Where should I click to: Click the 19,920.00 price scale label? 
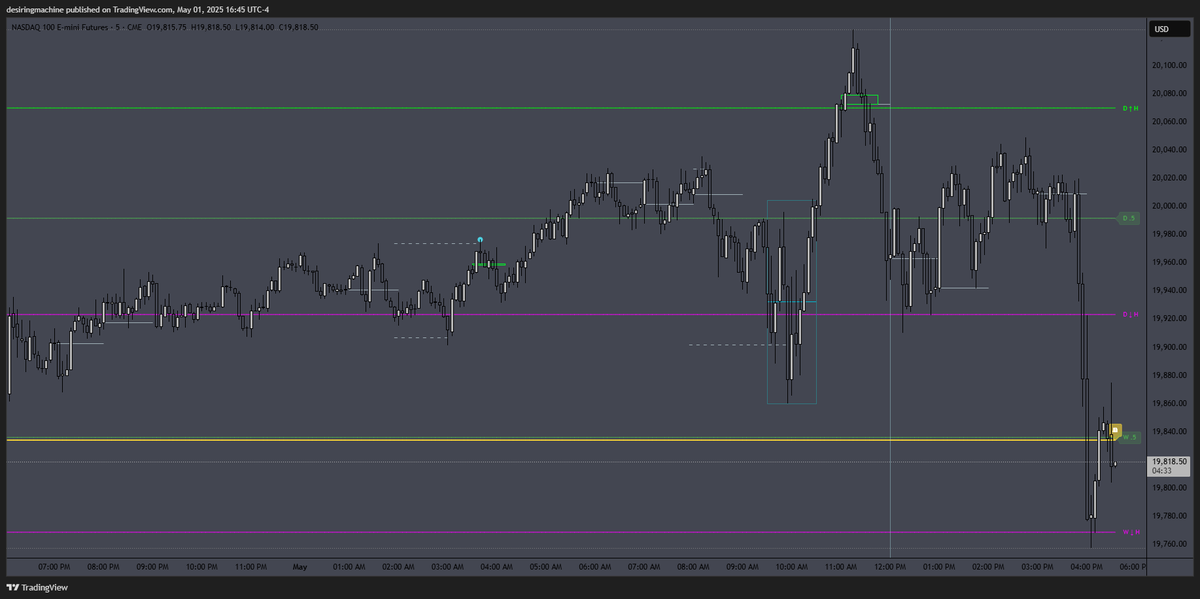pos(1169,318)
